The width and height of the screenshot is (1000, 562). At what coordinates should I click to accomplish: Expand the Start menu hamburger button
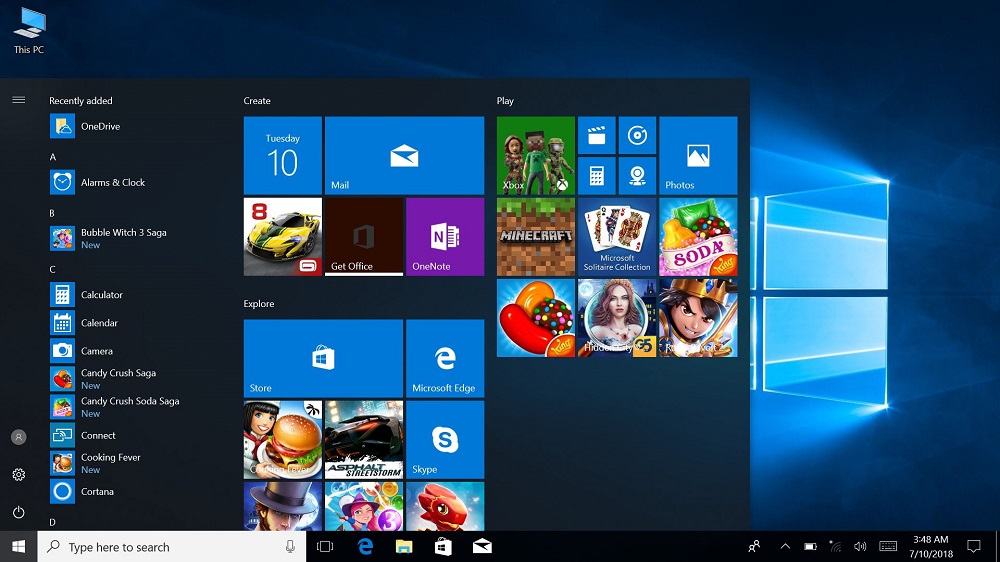(18, 100)
